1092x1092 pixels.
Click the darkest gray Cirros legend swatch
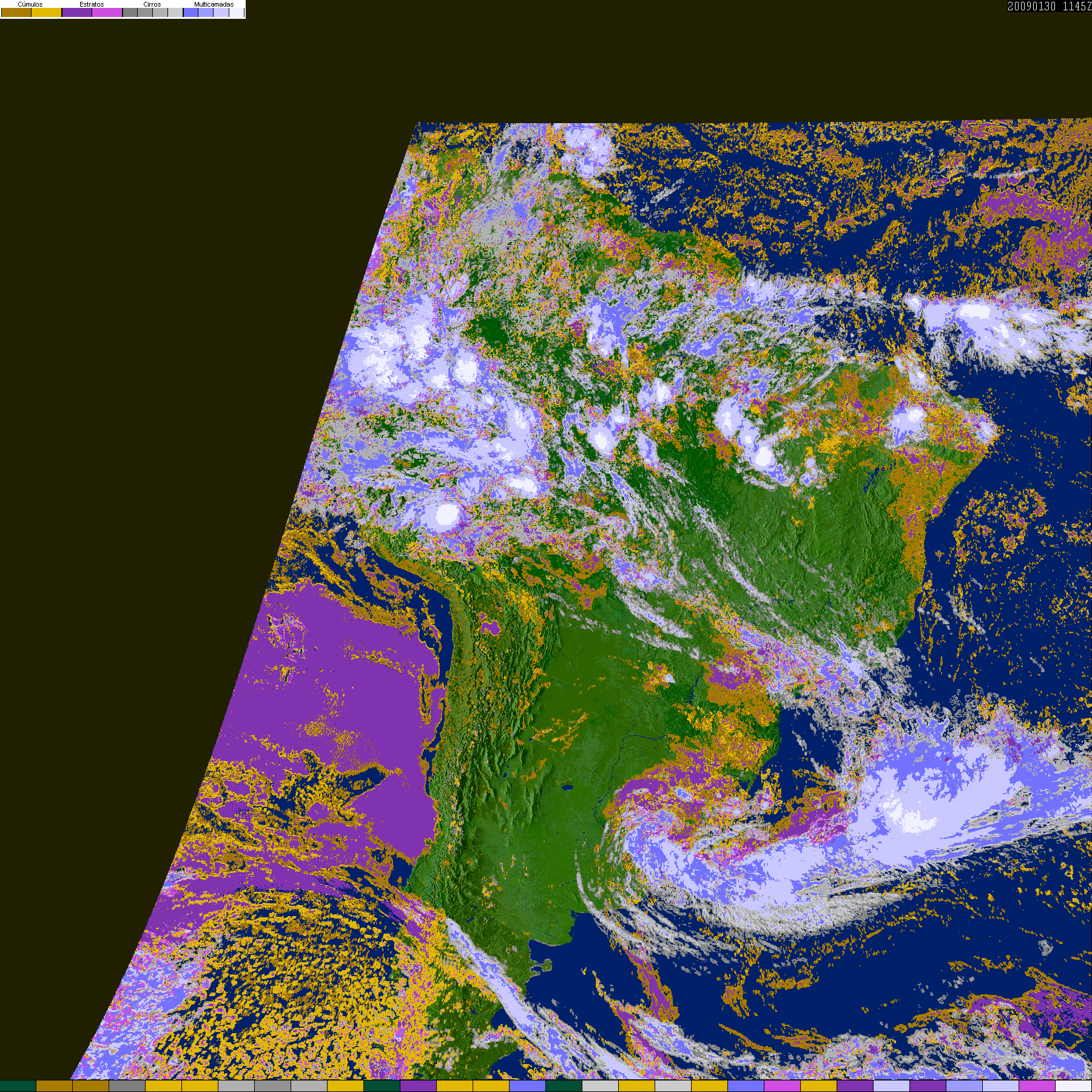point(130,12)
